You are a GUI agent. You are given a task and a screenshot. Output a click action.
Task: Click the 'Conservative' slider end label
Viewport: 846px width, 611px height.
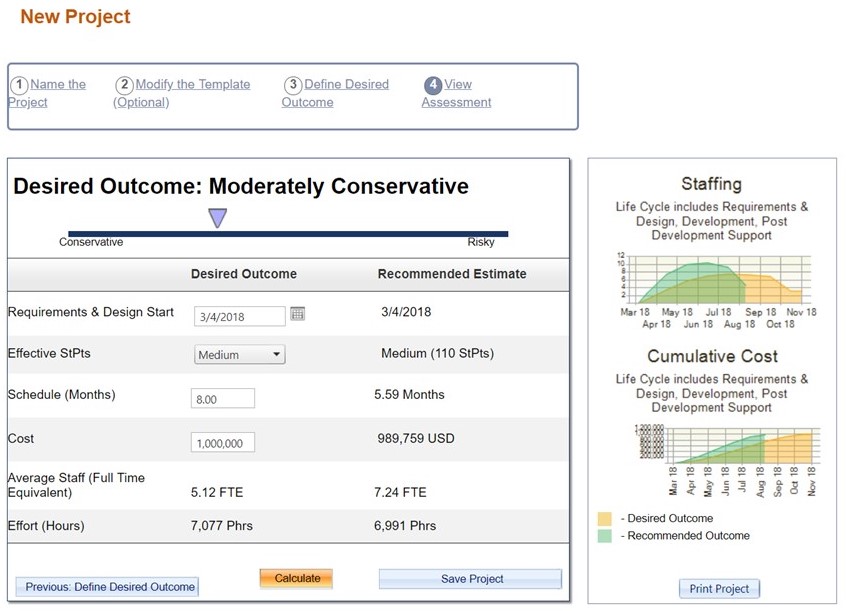91,242
